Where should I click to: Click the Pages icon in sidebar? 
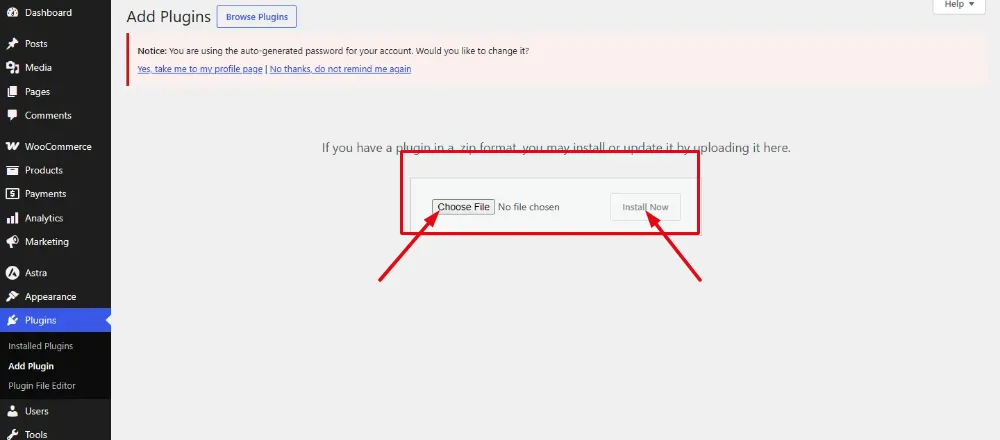12,92
